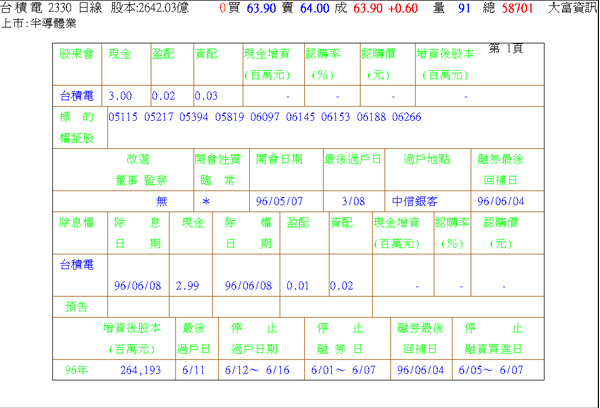Click the volume value 91
Viewport: 600px width, 408px height.
click(x=464, y=8)
